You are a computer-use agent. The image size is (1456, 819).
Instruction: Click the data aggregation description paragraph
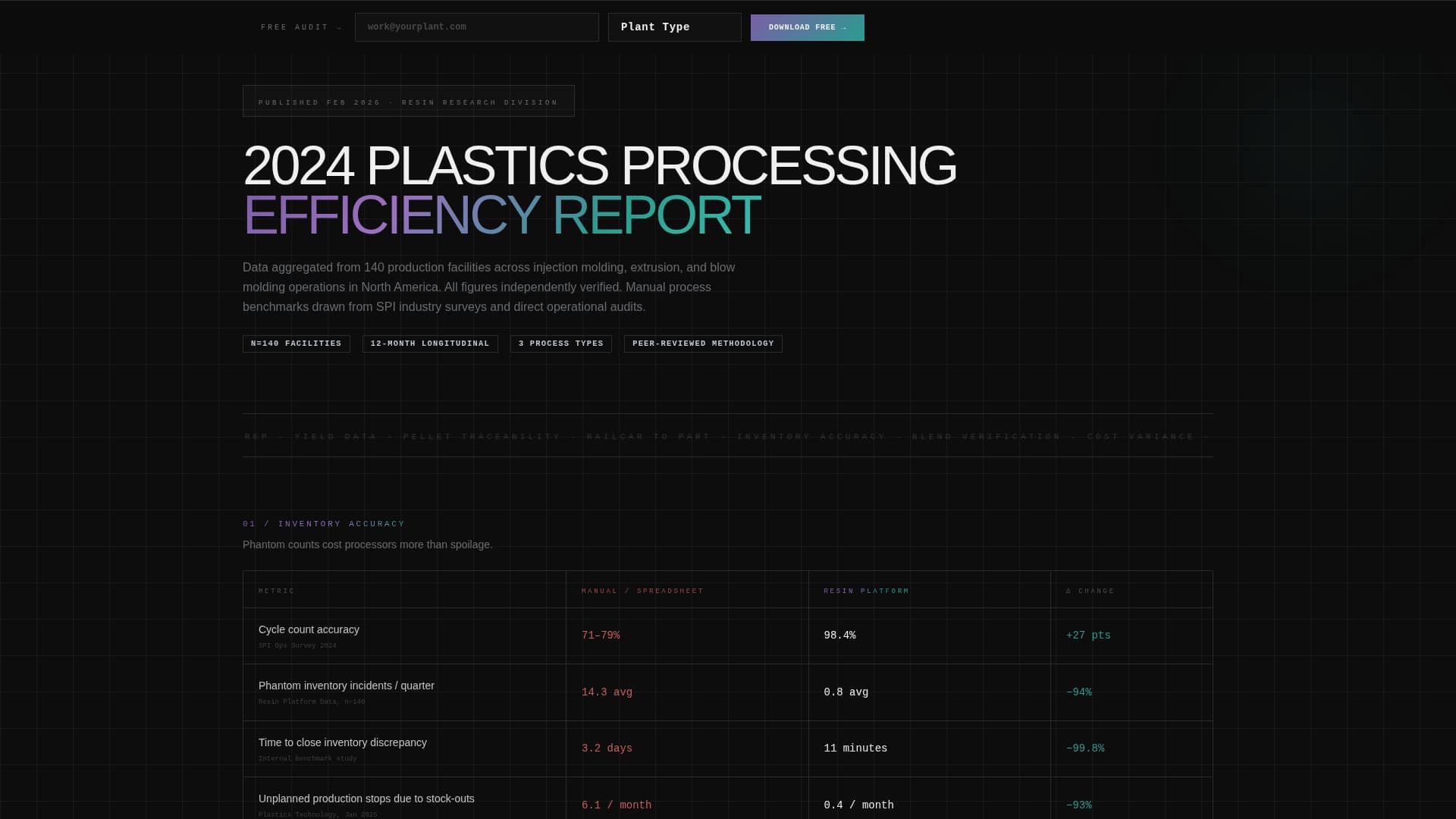(489, 287)
